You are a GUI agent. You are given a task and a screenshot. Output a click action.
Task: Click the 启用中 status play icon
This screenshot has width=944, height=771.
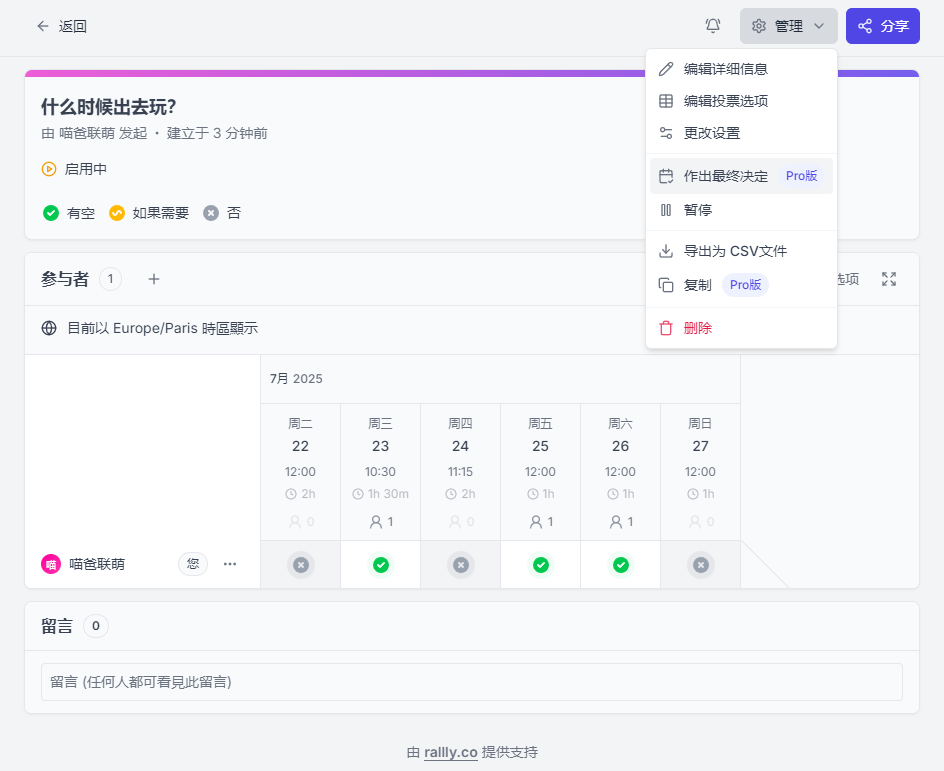[x=49, y=169]
